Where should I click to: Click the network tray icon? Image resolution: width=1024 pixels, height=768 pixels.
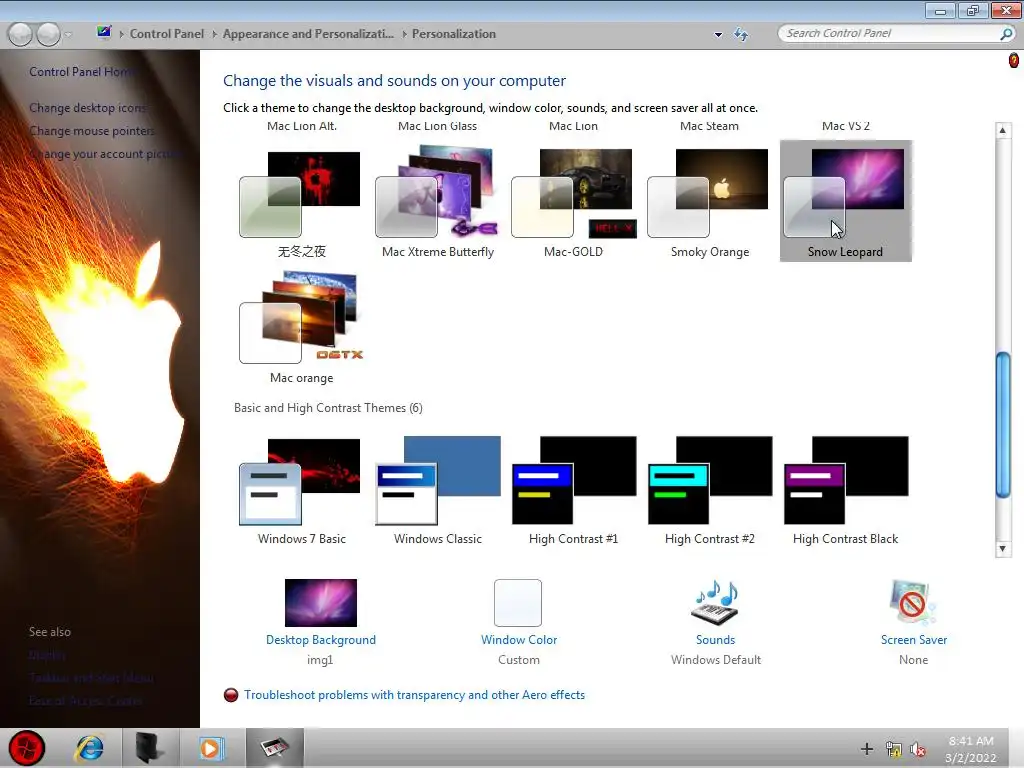click(893, 749)
